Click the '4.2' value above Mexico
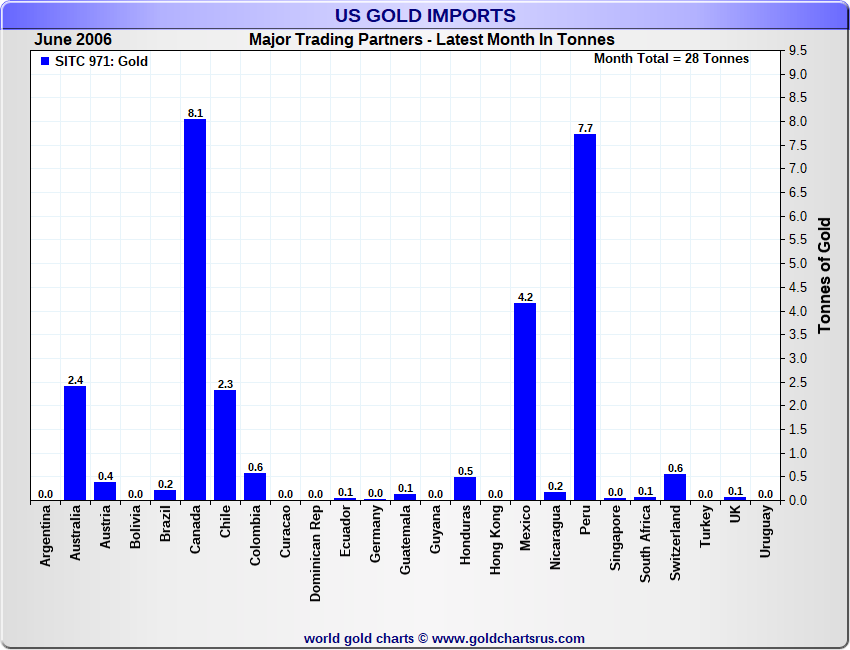 click(x=525, y=297)
